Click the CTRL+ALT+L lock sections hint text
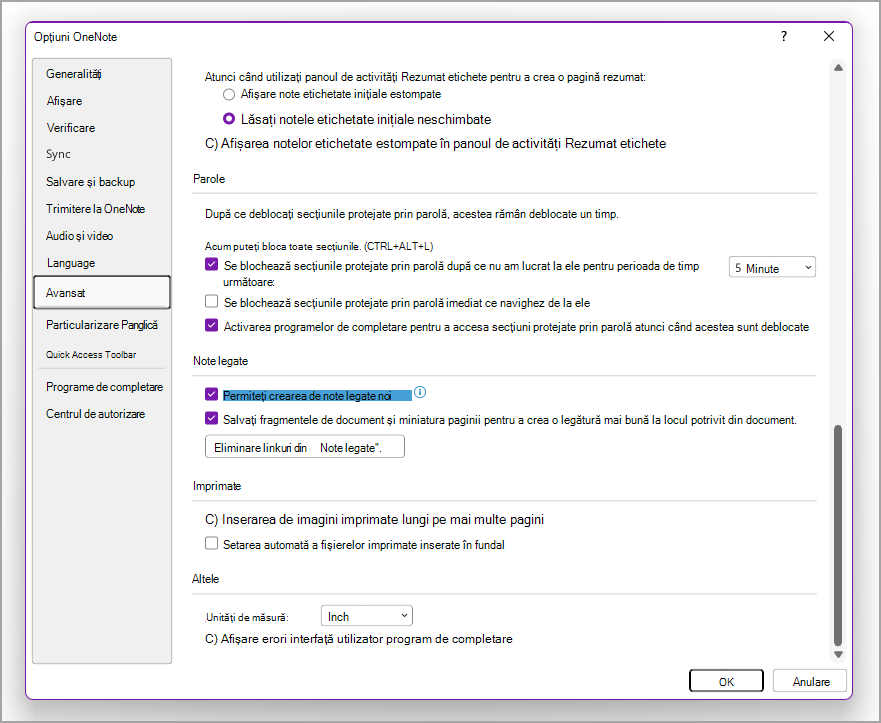This screenshot has height=723, width=881. (x=319, y=246)
